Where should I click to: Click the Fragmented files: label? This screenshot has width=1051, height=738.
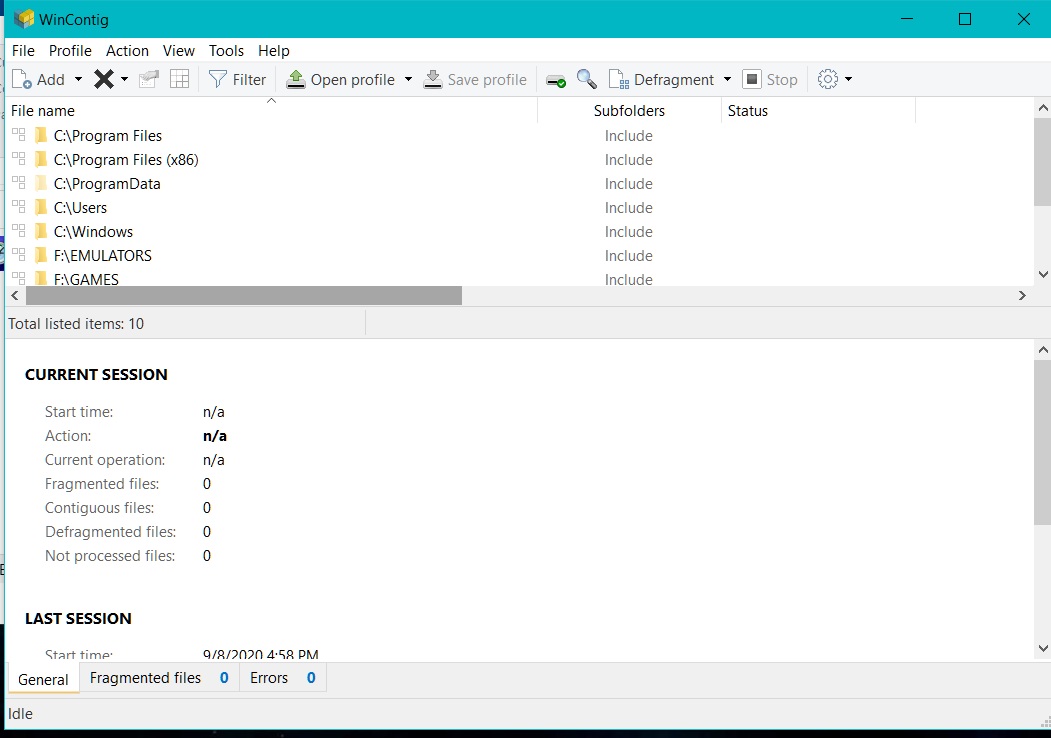coord(102,484)
